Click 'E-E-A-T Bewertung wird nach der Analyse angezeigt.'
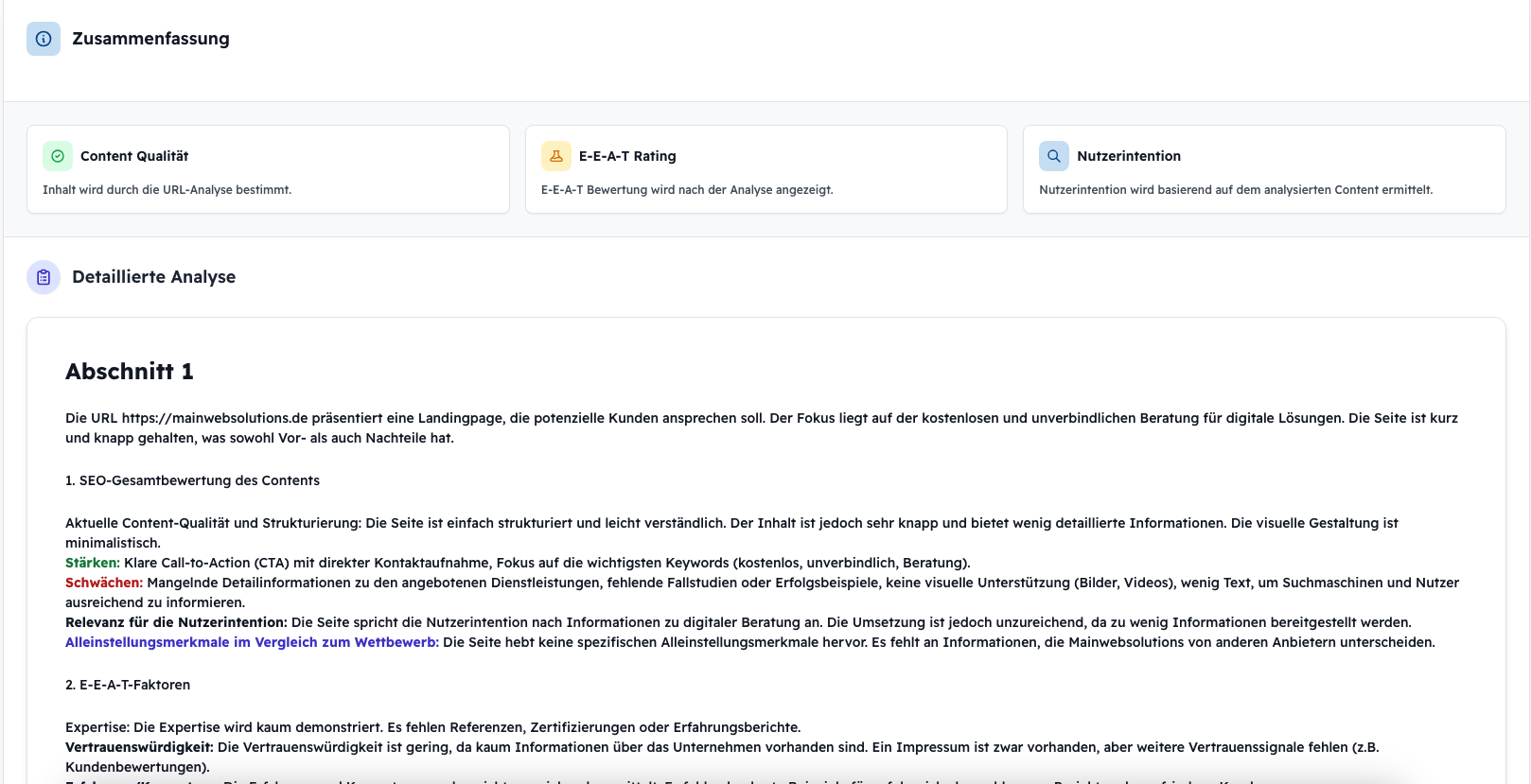 [x=687, y=190]
